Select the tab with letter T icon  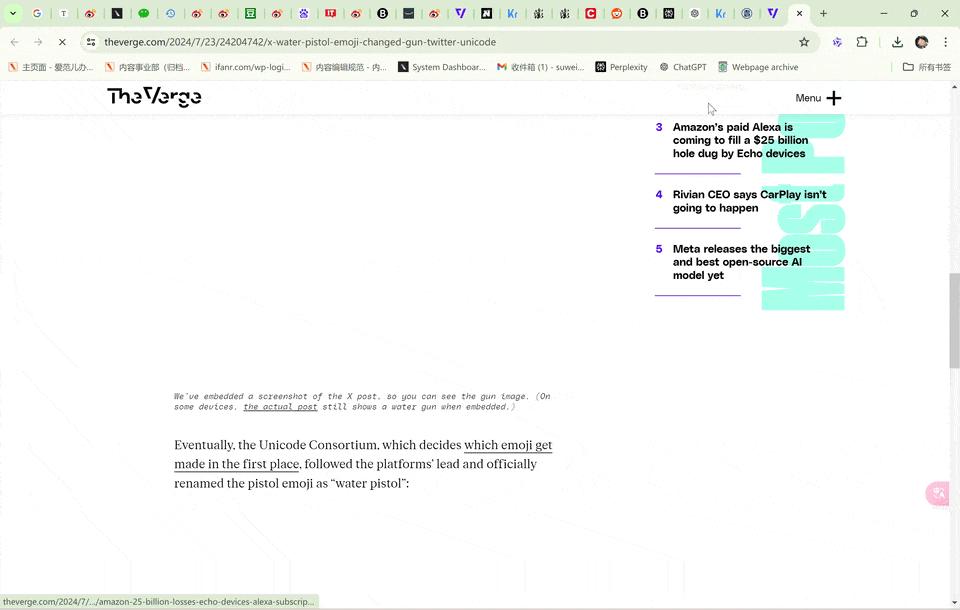(64, 13)
